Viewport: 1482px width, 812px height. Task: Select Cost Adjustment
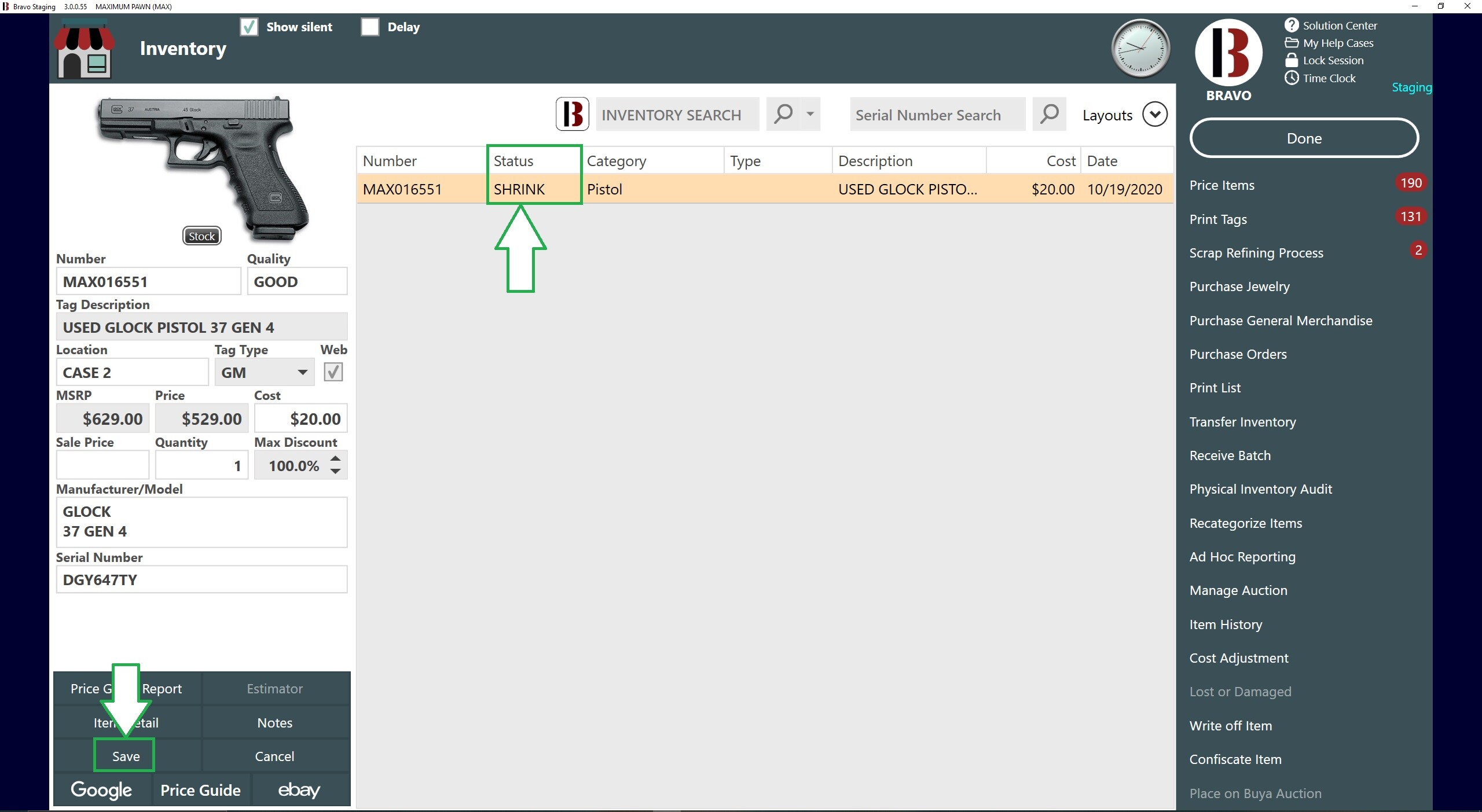coord(1239,658)
